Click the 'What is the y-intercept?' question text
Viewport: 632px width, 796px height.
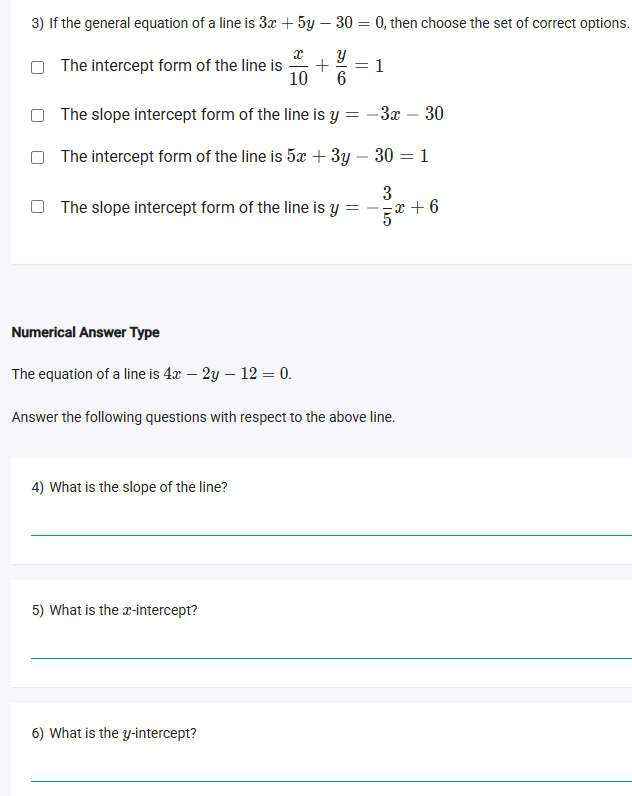122,733
